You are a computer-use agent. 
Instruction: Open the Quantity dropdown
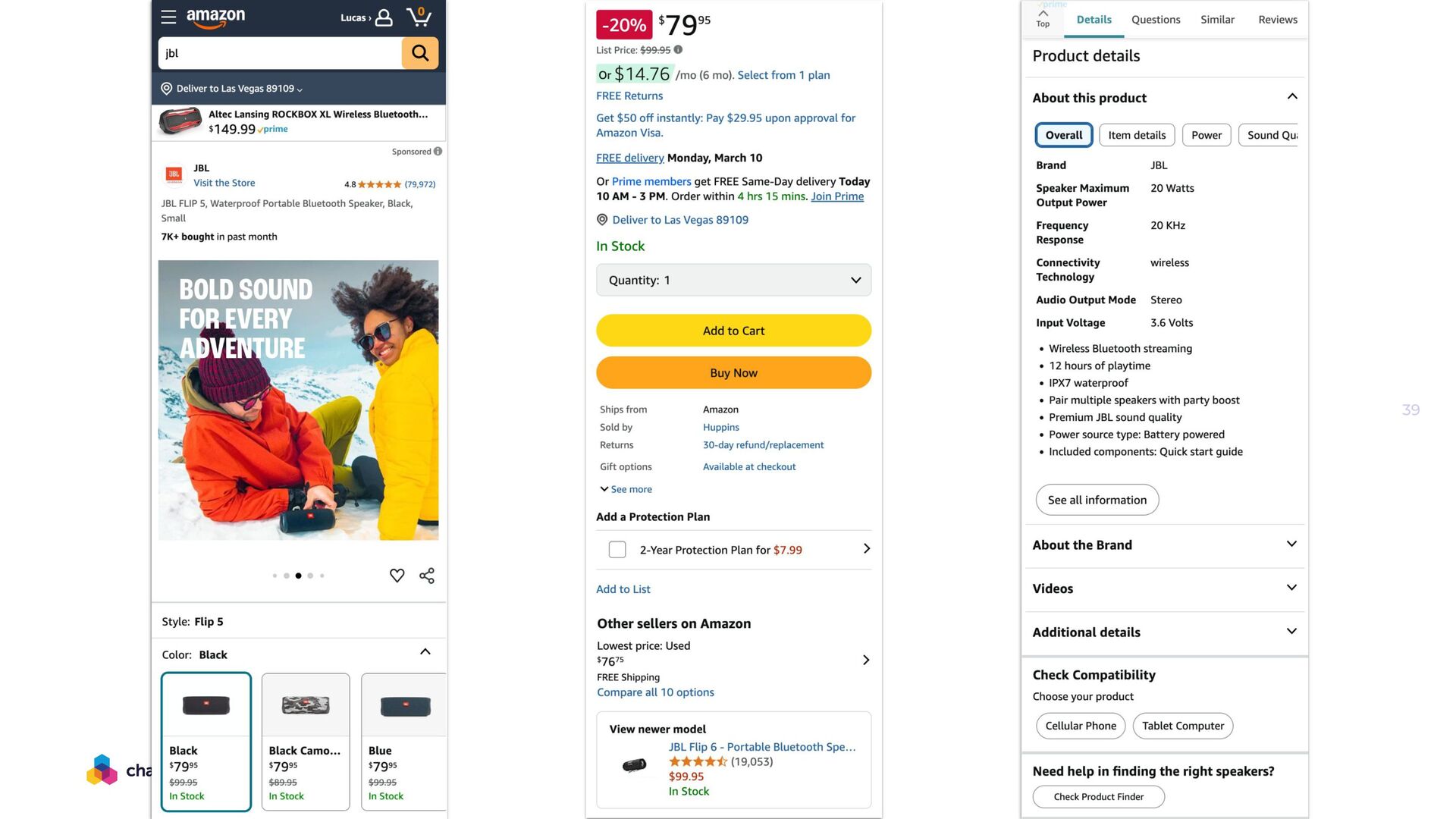[x=733, y=280]
